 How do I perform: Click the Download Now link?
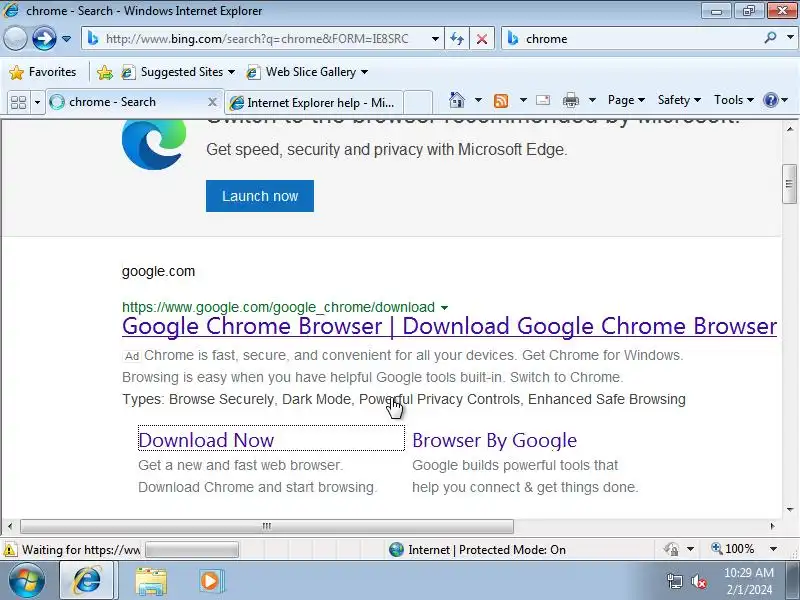click(206, 440)
